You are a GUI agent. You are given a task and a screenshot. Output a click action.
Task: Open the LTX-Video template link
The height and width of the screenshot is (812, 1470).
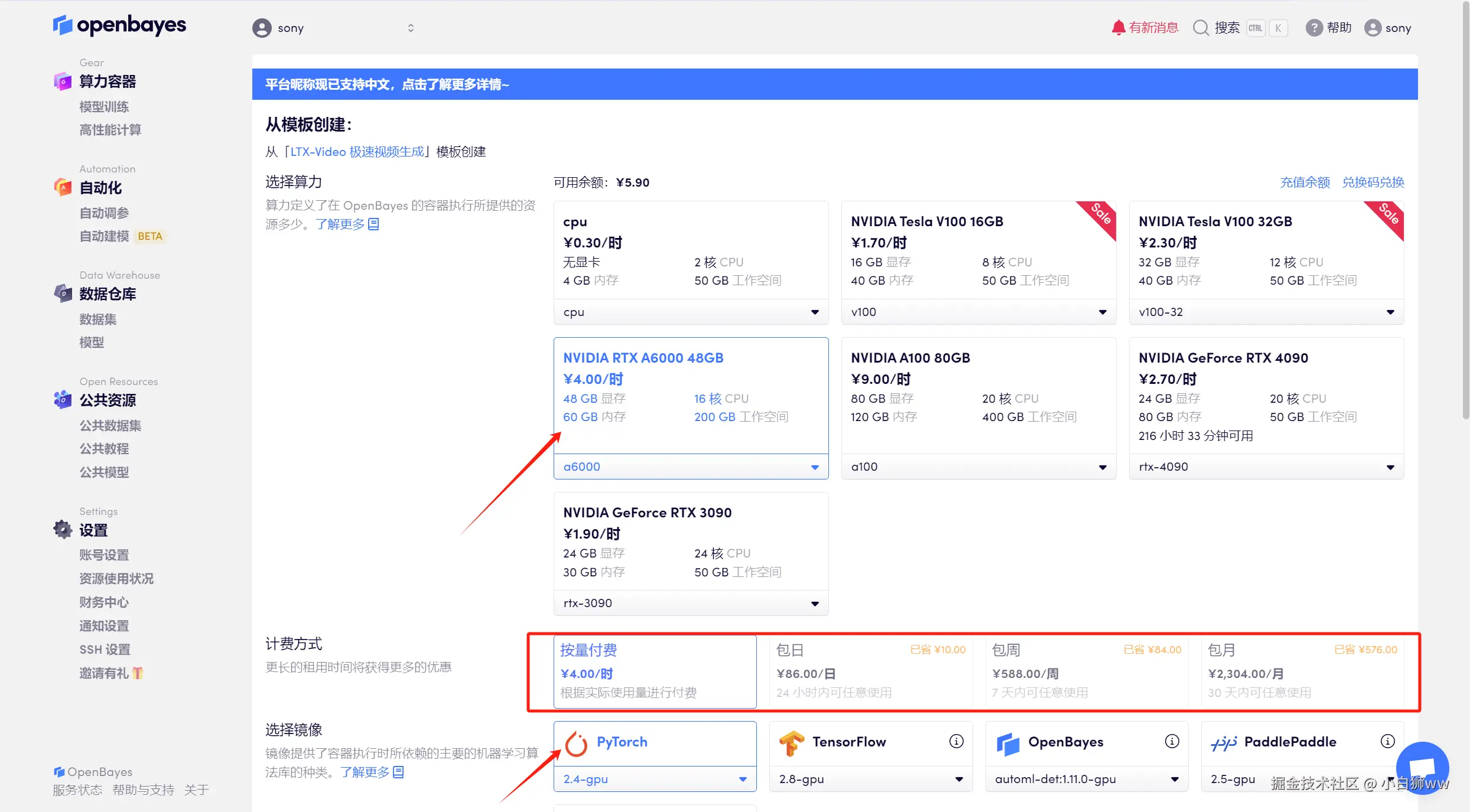(x=357, y=152)
